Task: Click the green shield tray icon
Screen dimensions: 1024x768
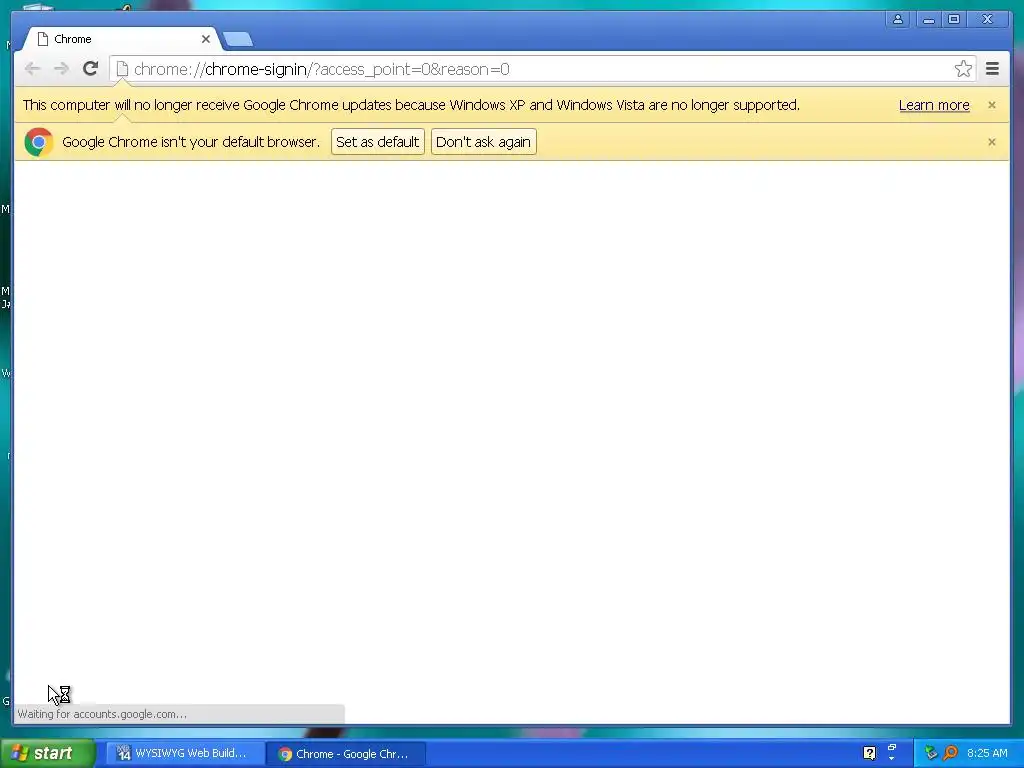Action: point(931,753)
